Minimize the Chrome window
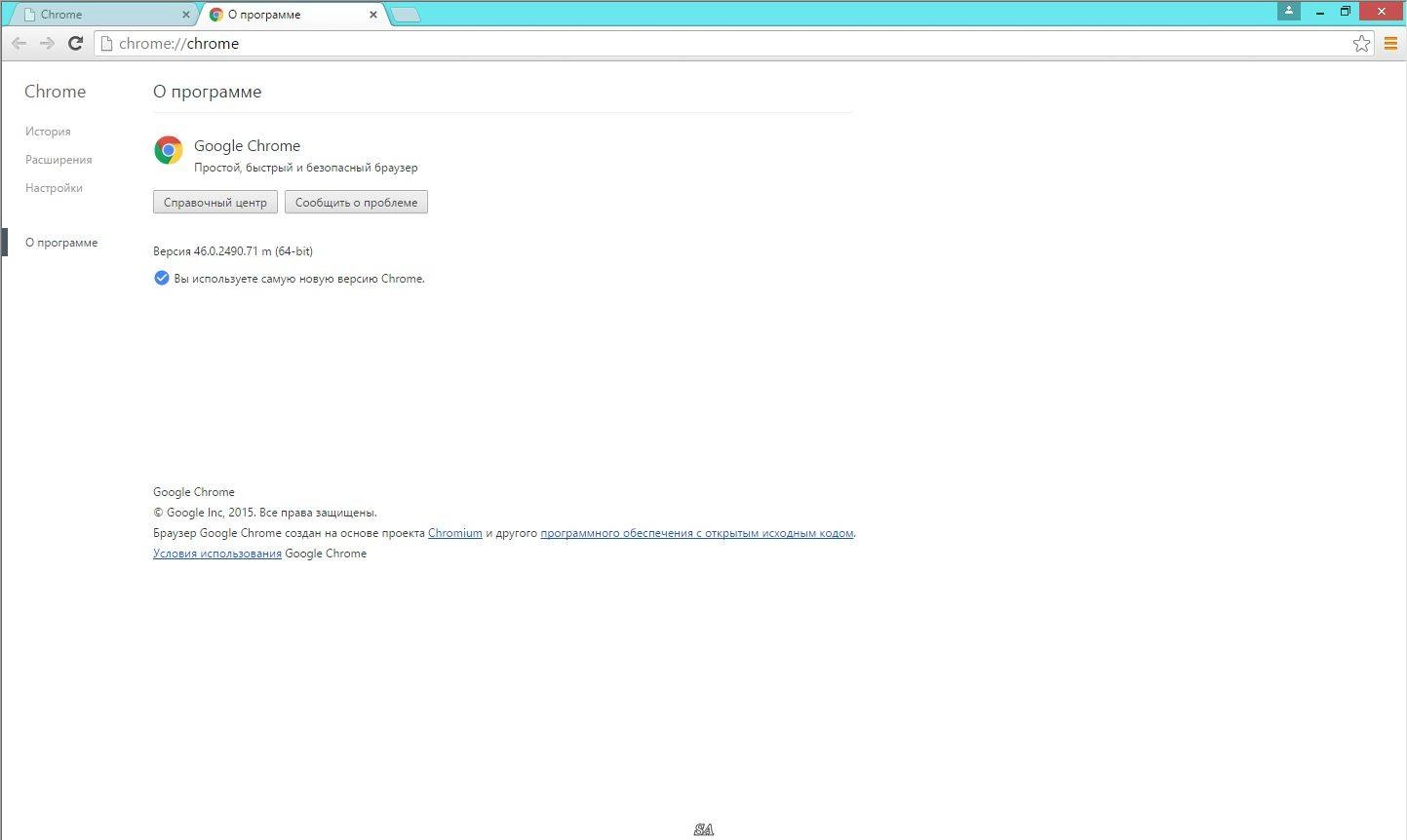1407x840 pixels. (x=1320, y=12)
